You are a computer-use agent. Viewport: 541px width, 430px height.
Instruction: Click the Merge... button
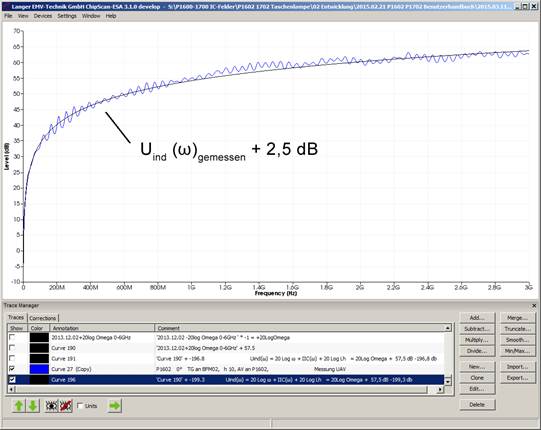(x=518, y=318)
